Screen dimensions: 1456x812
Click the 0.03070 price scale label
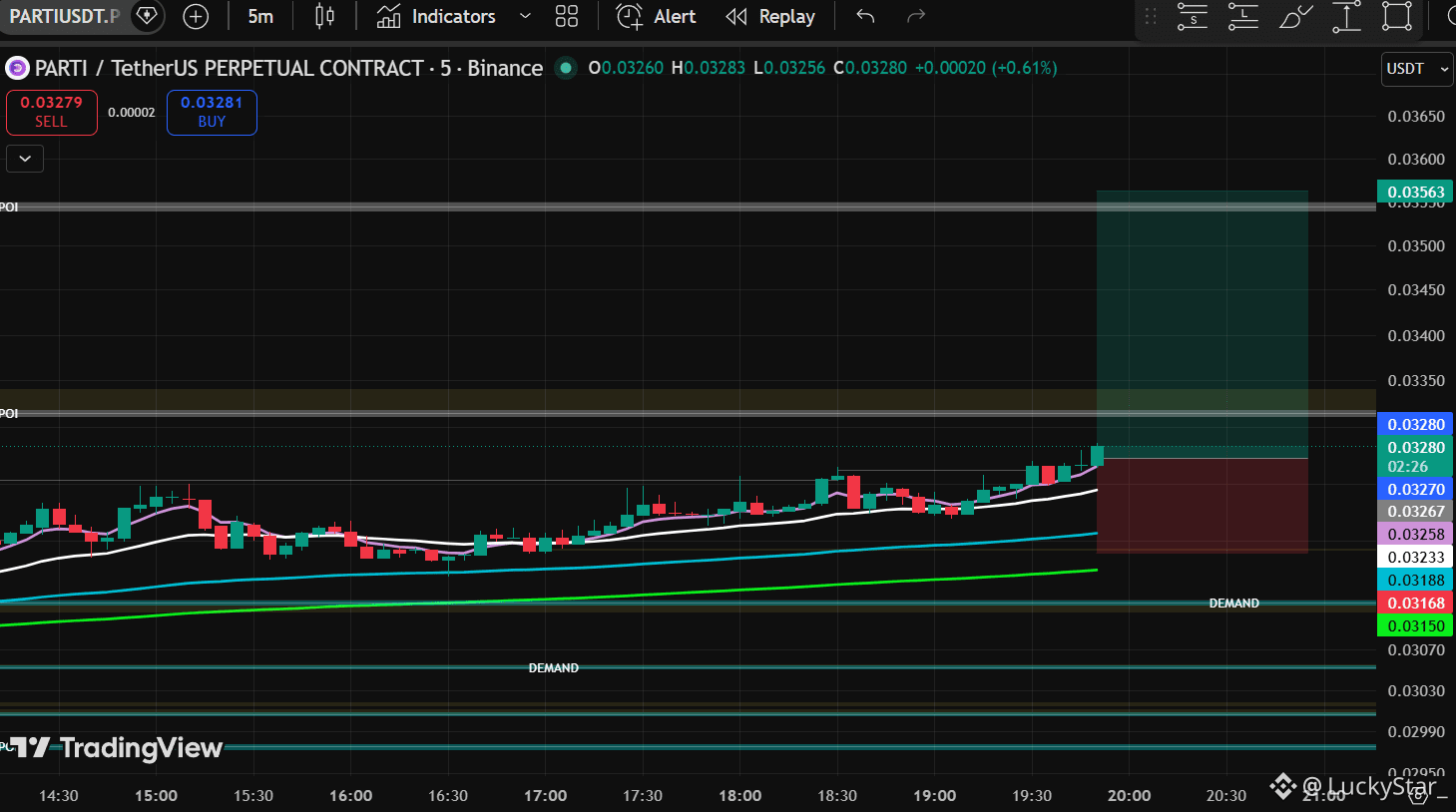1416,650
